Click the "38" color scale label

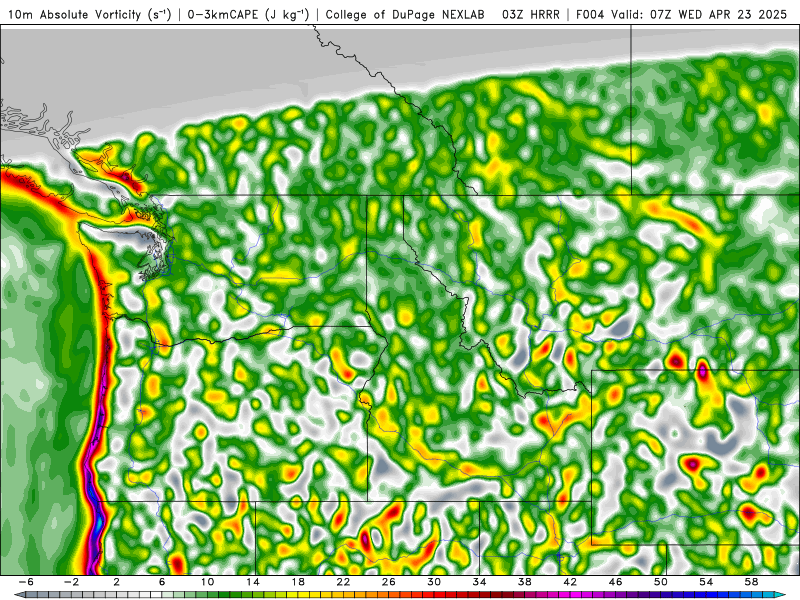tap(524, 582)
